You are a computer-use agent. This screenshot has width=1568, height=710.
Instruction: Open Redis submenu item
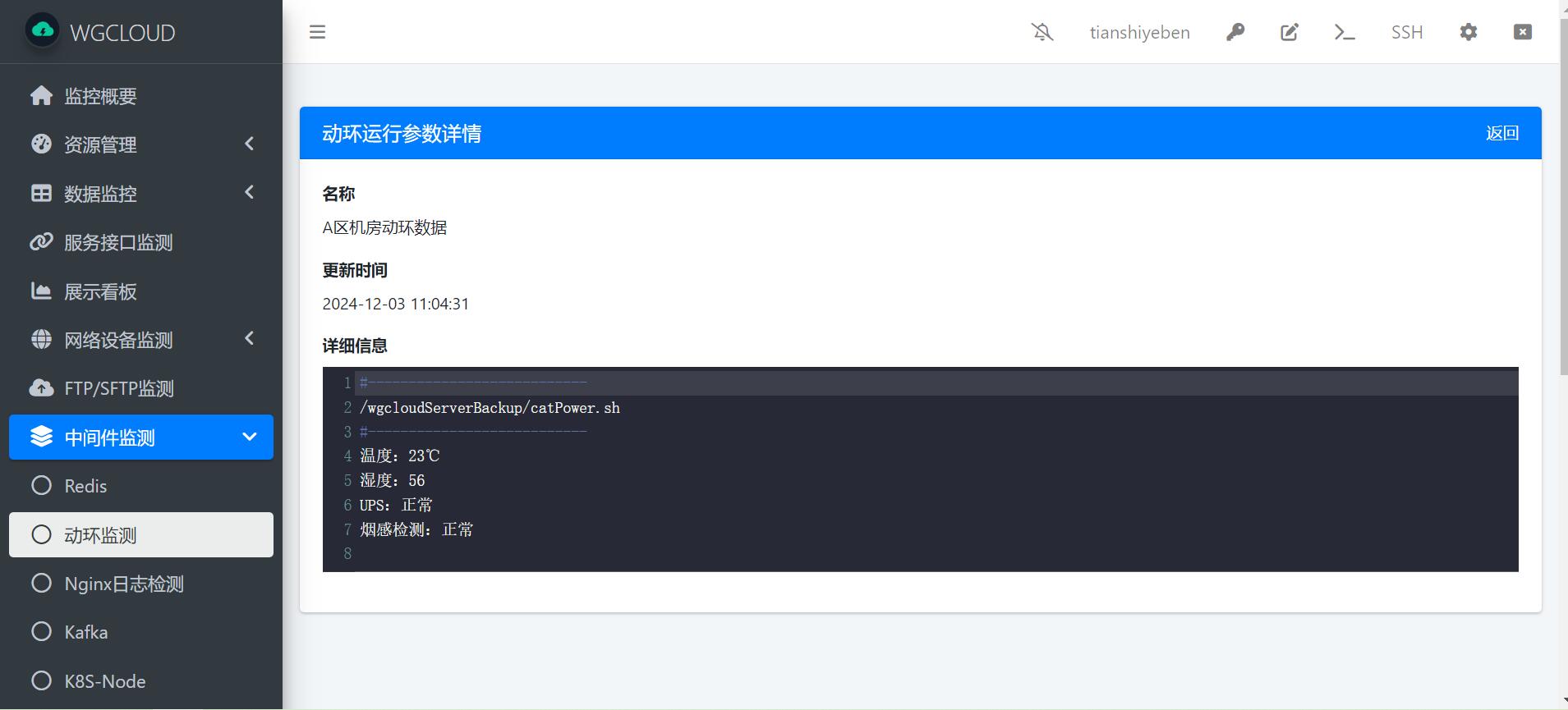click(x=141, y=486)
